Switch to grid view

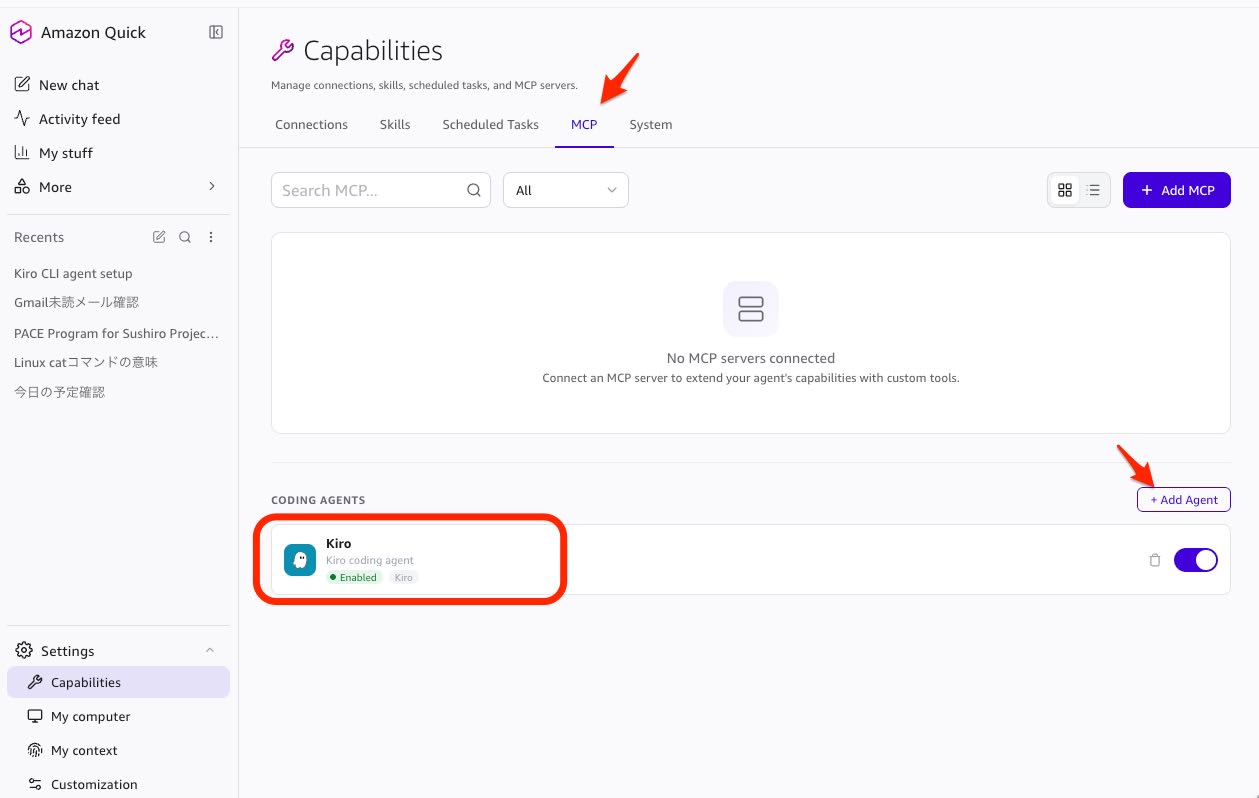click(x=1065, y=190)
